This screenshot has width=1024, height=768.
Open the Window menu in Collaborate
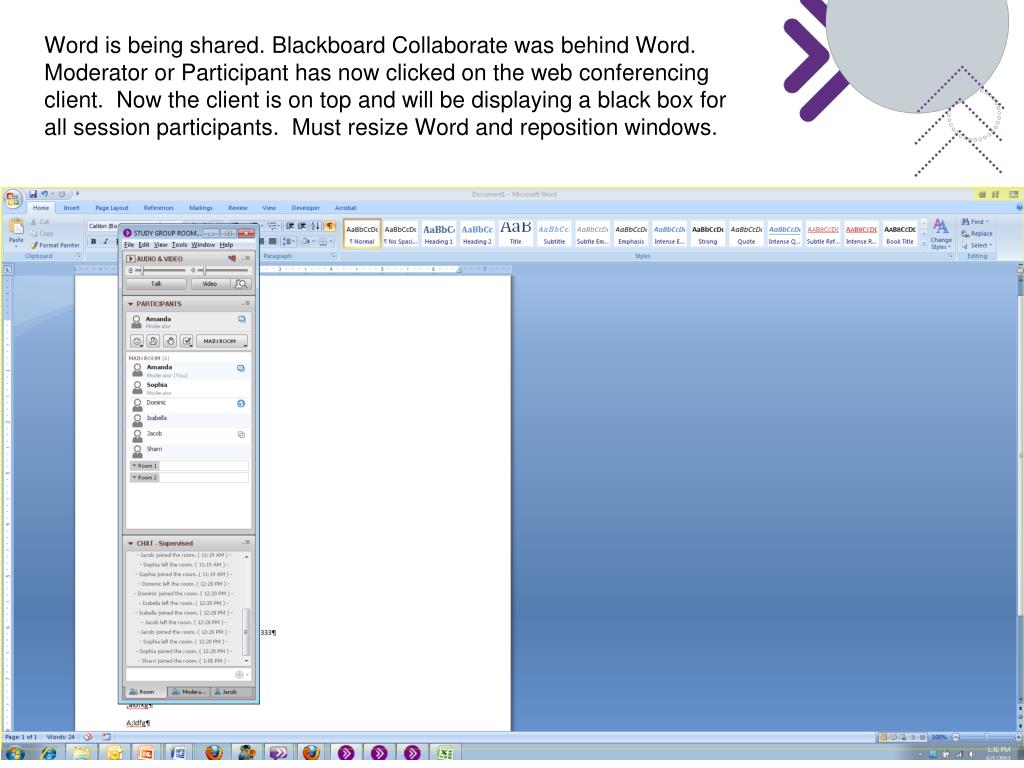(202, 245)
